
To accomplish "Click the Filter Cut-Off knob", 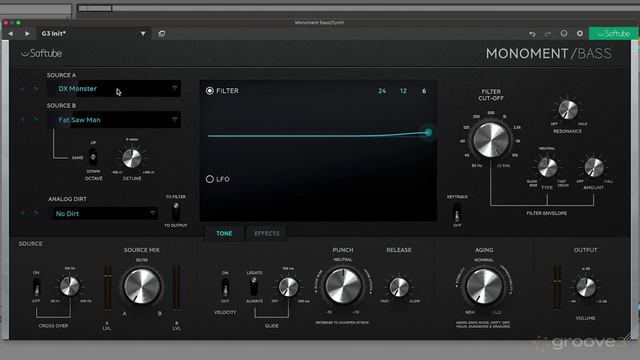I will 491,140.
